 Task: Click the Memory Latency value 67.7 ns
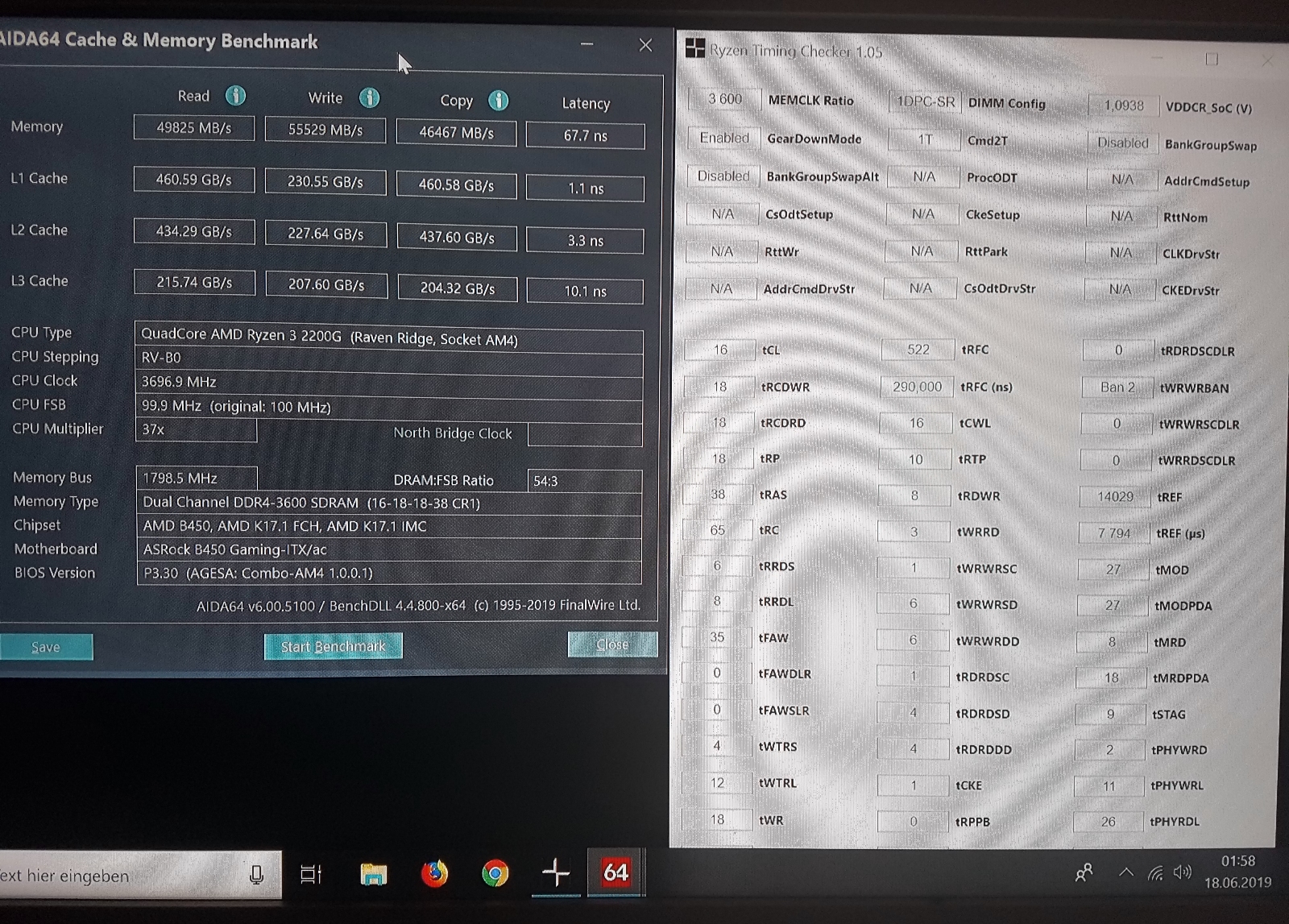pos(586,135)
